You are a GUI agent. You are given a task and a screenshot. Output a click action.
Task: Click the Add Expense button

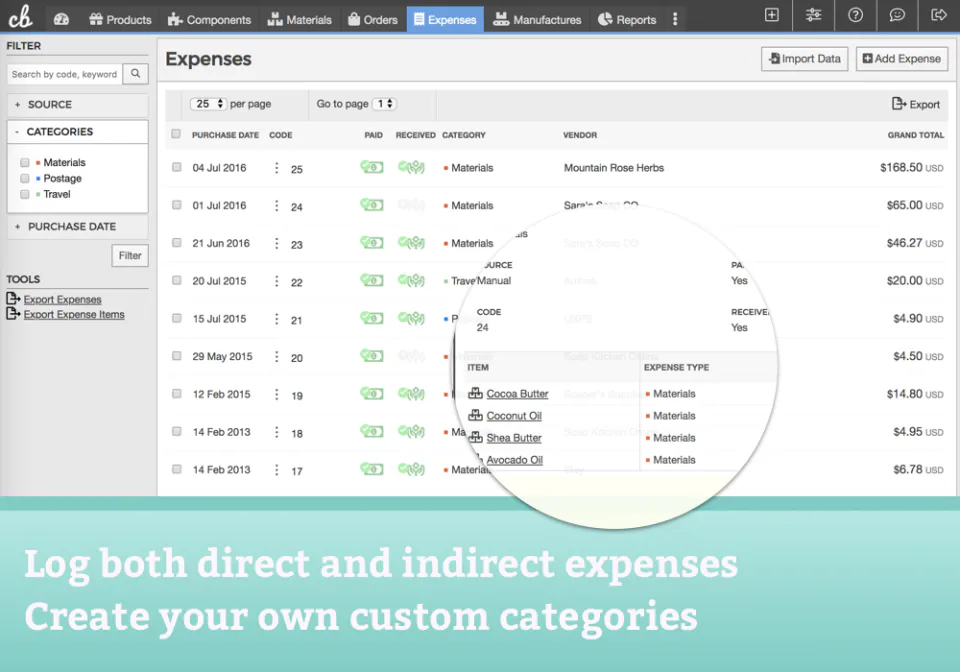click(901, 58)
